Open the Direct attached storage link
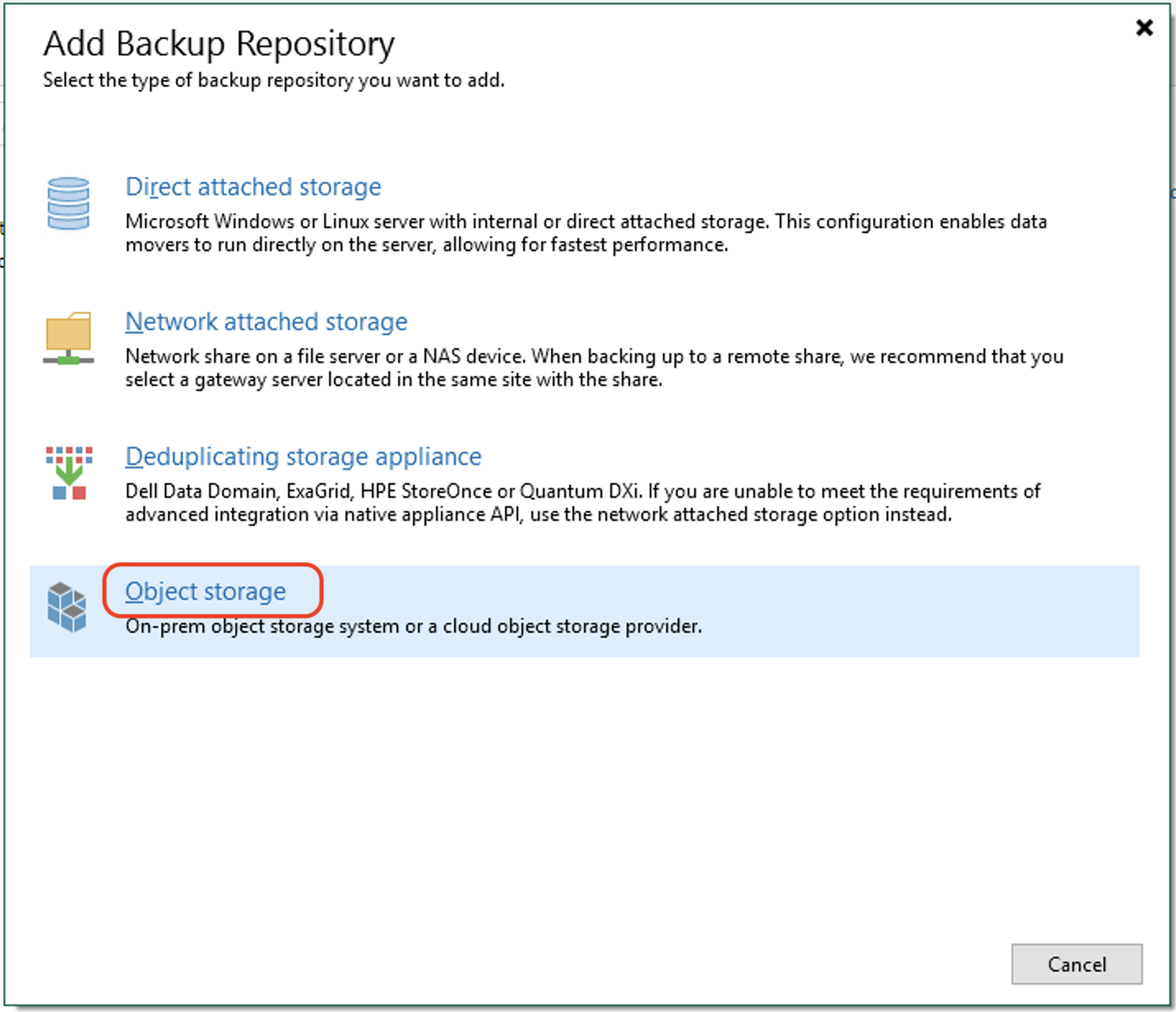The height and width of the screenshot is (1012, 1176). 253,187
